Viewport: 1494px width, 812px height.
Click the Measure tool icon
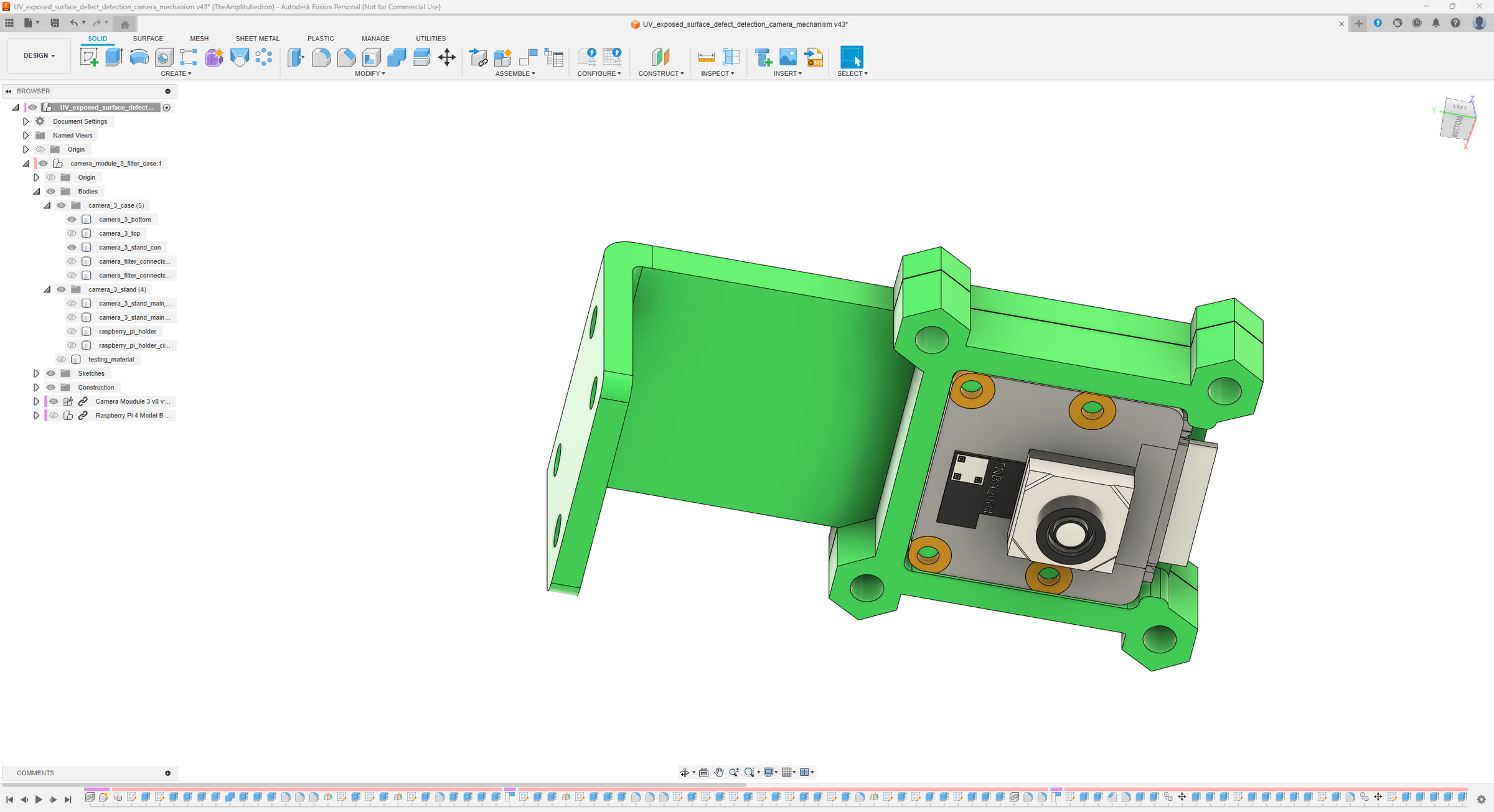tap(707, 57)
